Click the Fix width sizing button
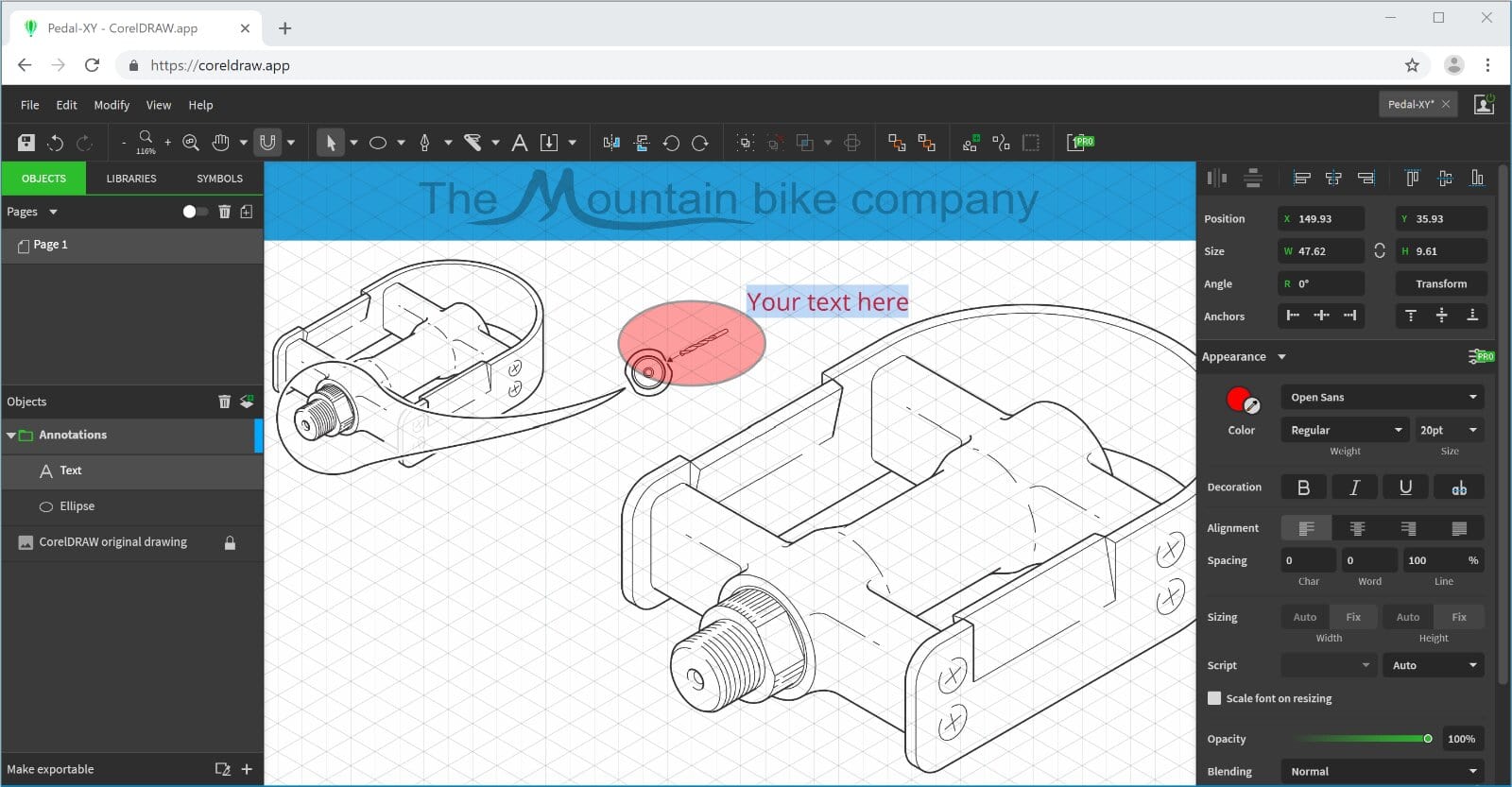The height and width of the screenshot is (787, 1512). coord(1352,617)
